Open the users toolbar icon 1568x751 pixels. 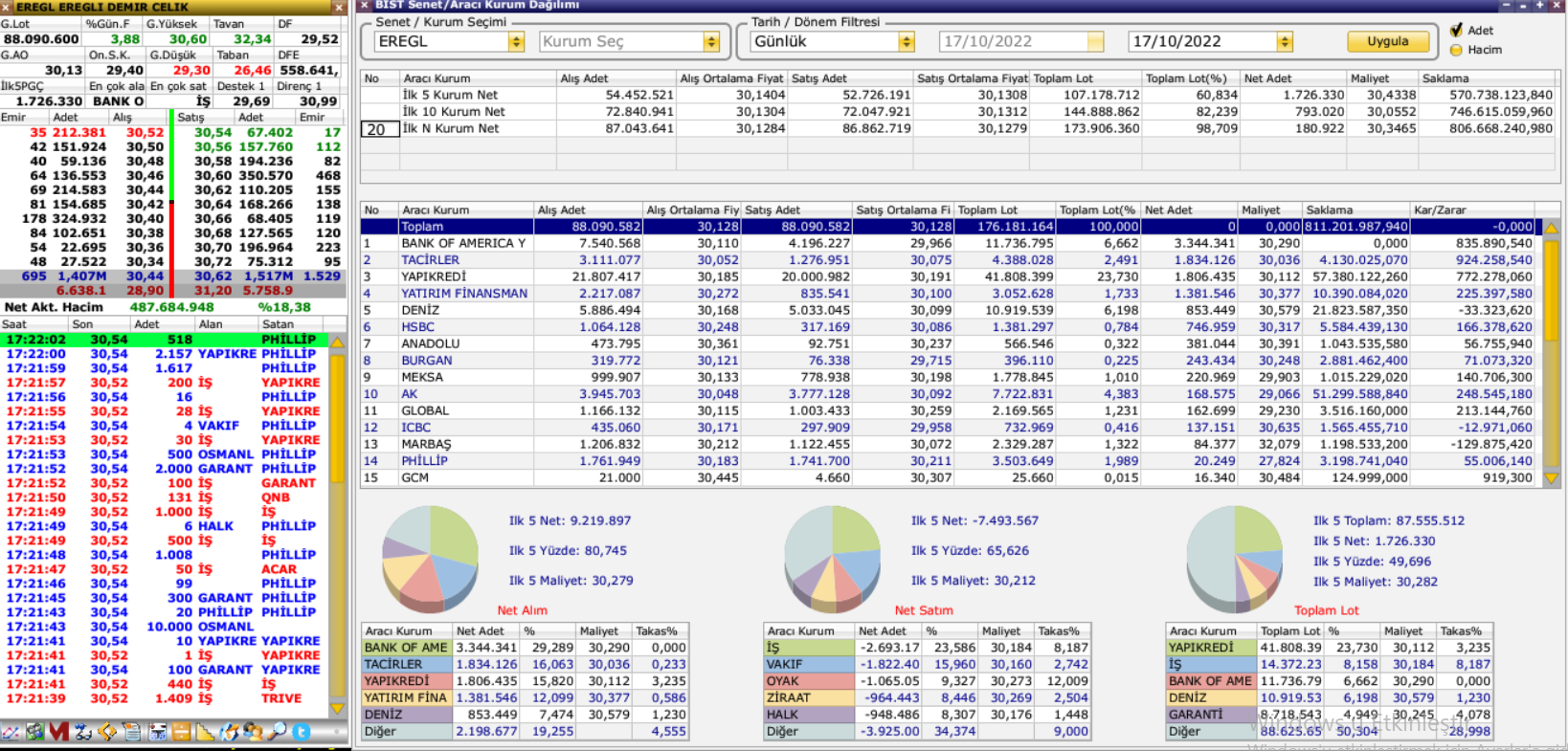[x=253, y=732]
